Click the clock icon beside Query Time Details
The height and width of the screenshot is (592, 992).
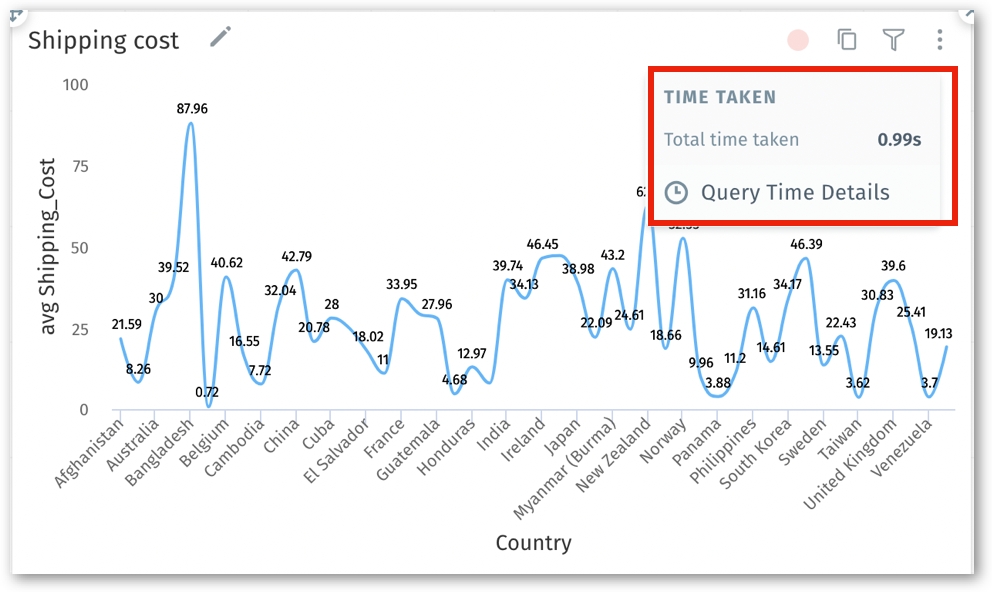(x=677, y=192)
